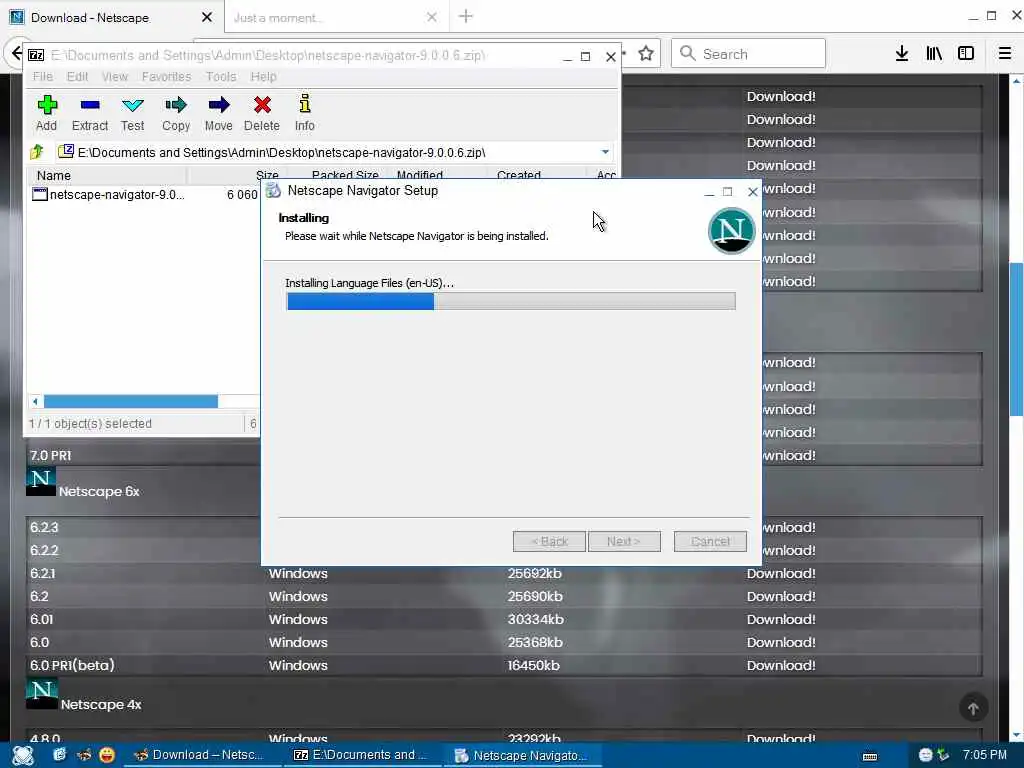Click scroll-to-top arrow button on page
The width and height of the screenshot is (1024, 768).
(973, 708)
